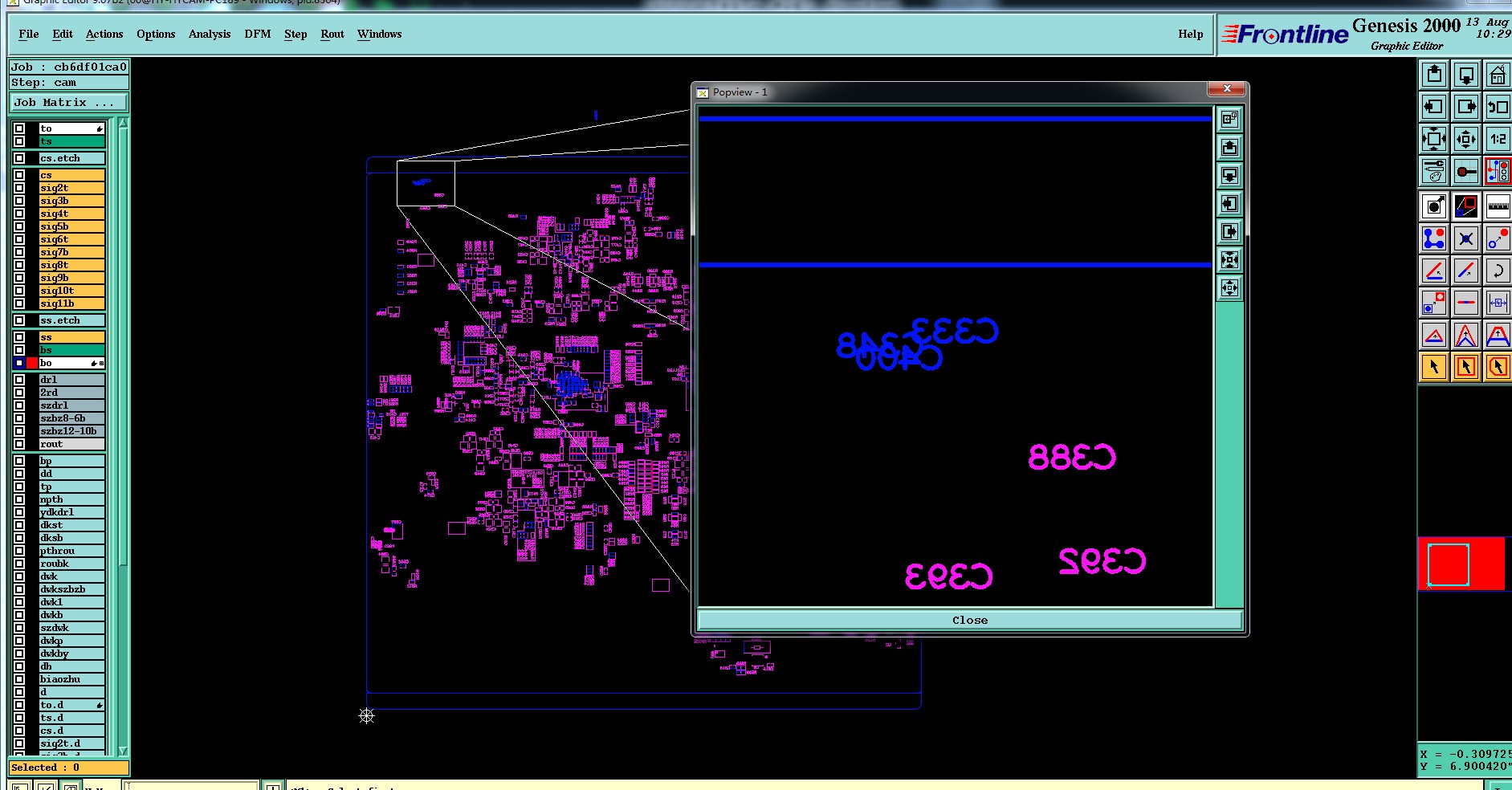Select the polygon area select tool
The height and width of the screenshot is (790, 1512).
[x=1498, y=367]
